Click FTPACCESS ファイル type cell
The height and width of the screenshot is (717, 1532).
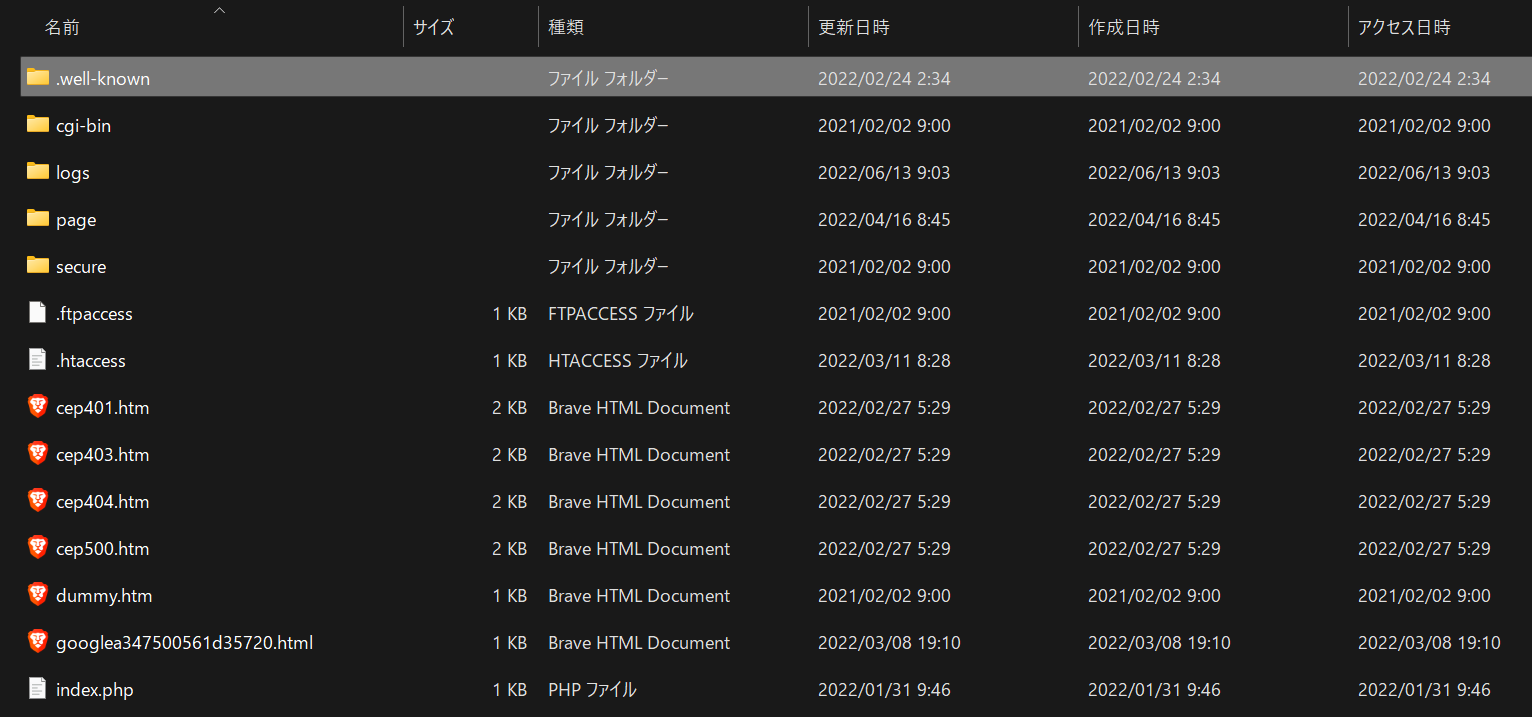pyautogui.click(x=621, y=313)
